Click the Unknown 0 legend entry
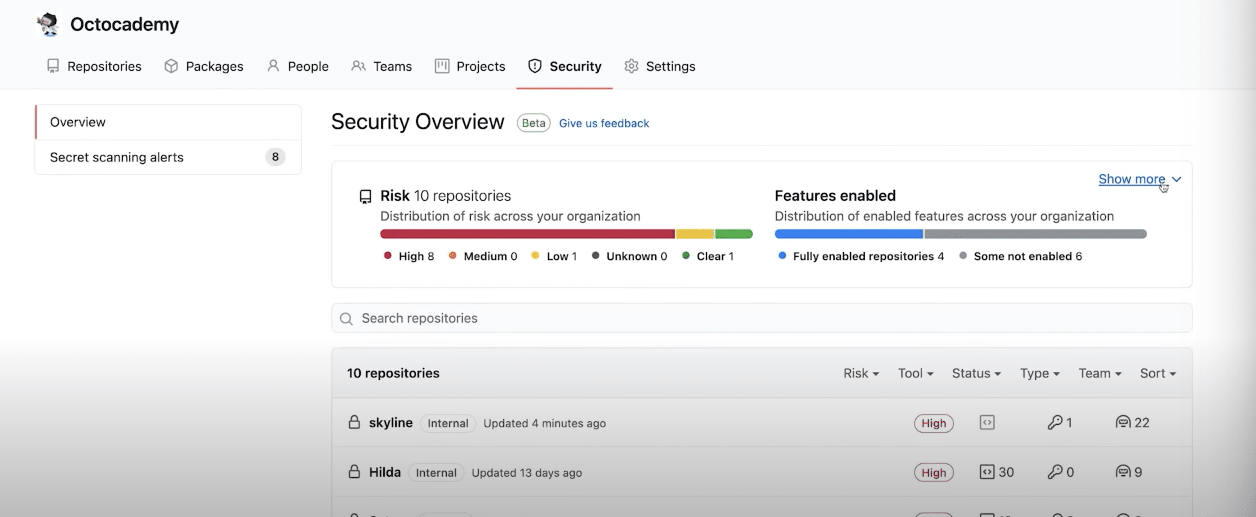This screenshot has height=517, width=1256. (629, 256)
